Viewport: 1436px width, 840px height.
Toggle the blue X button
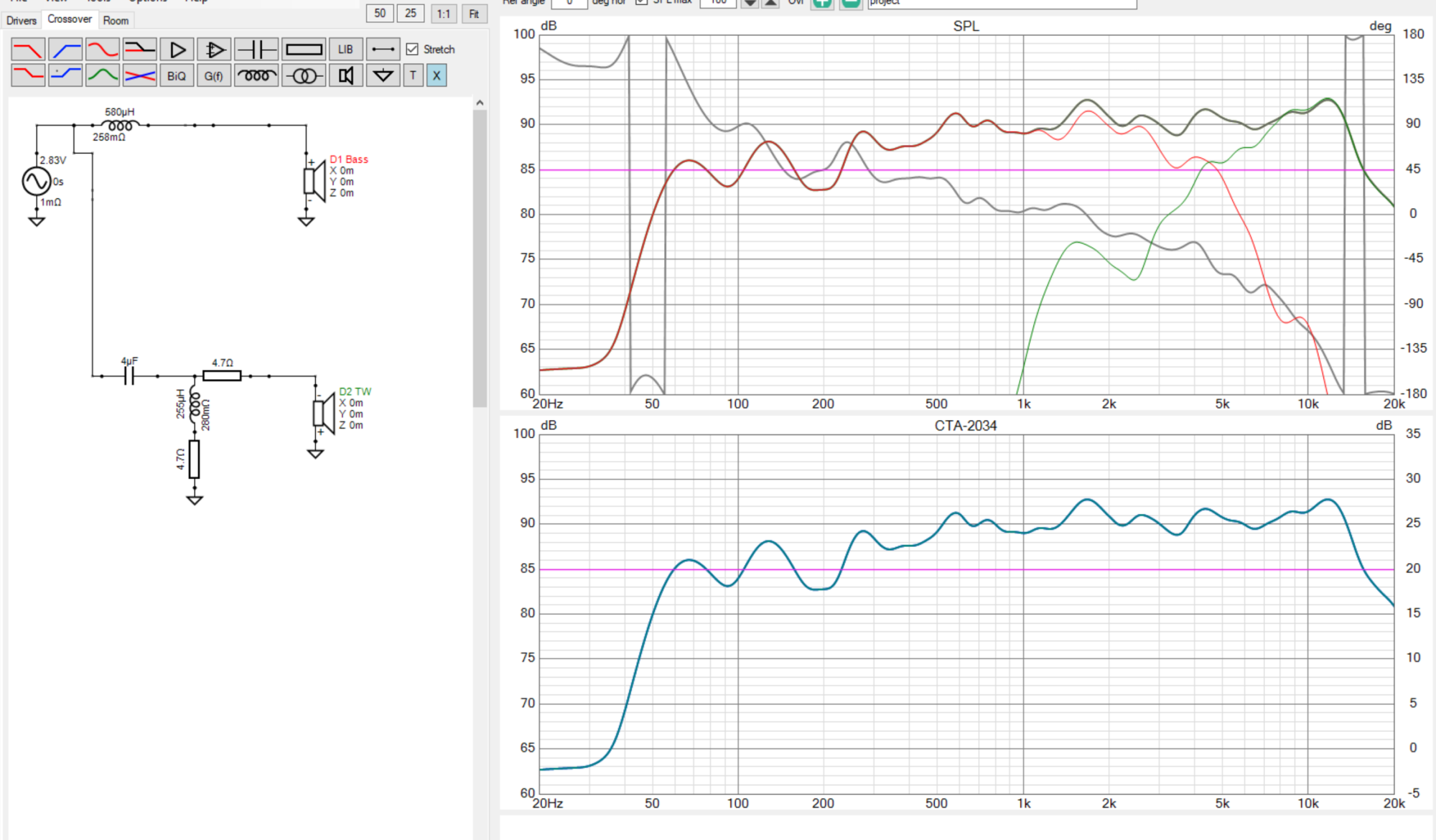[x=437, y=75]
